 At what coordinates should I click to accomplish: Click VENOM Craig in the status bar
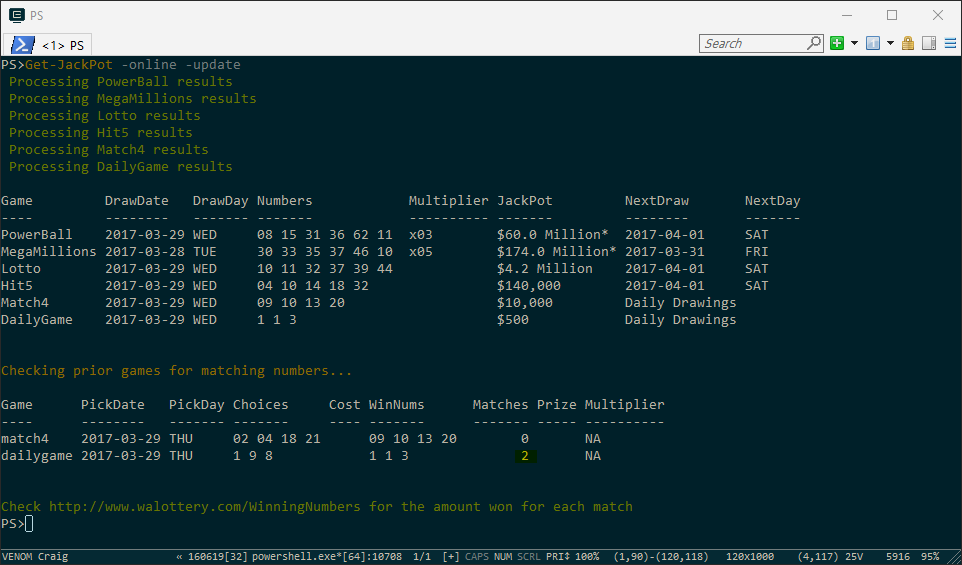click(35, 557)
